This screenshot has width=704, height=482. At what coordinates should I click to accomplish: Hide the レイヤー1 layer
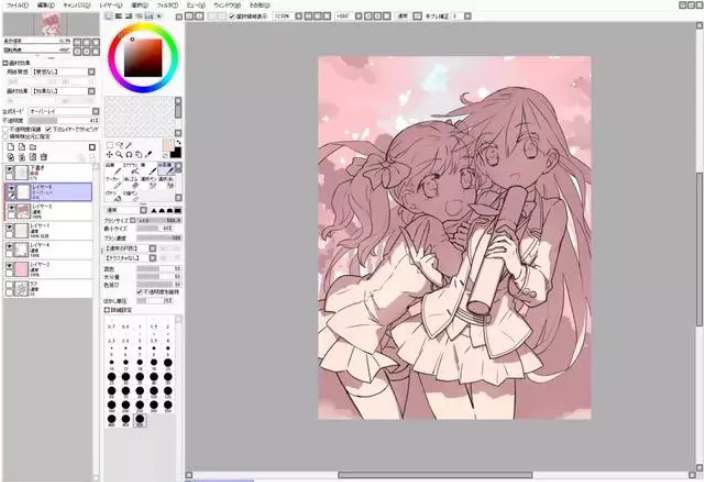pyautogui.click(x=9, y=227)
